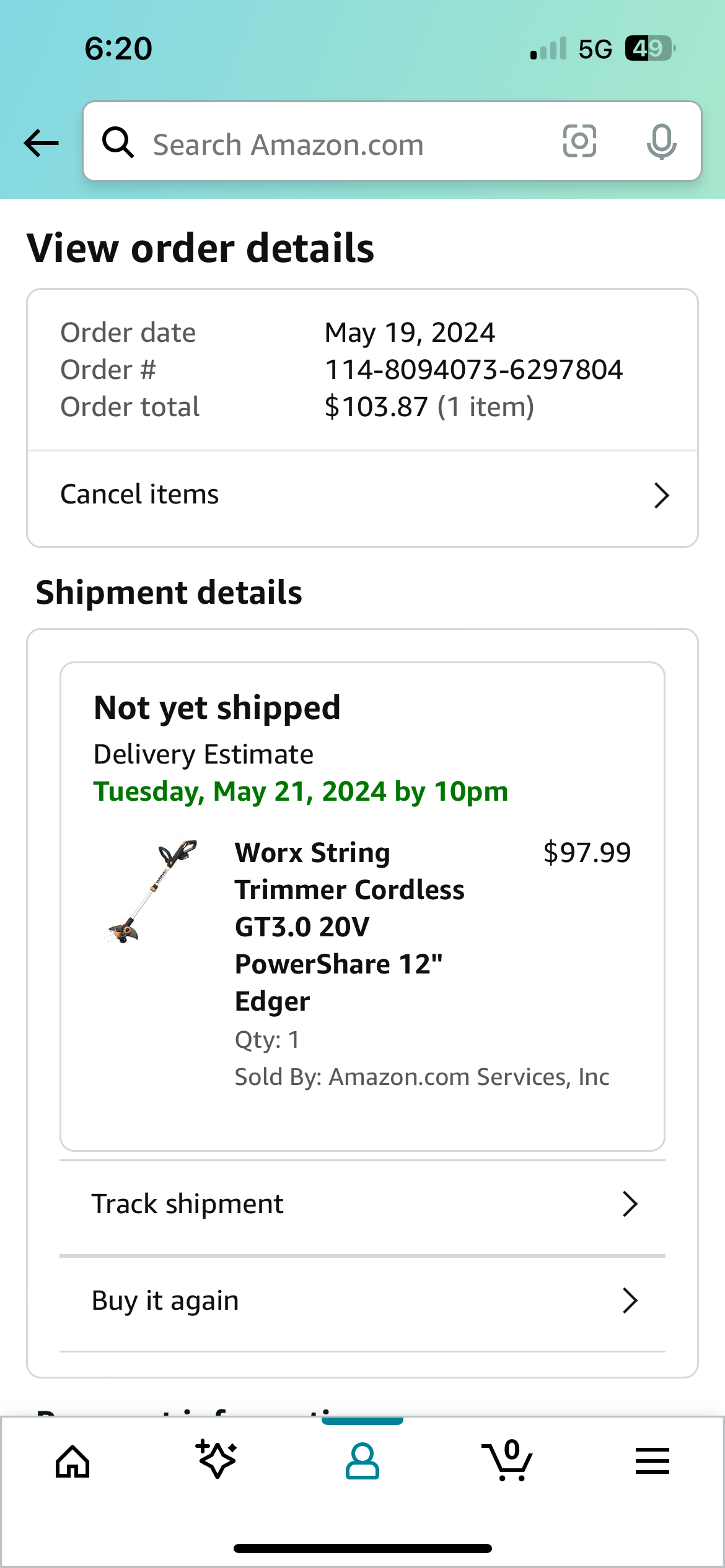Viewport: 725px width, 1568px height.
Task: Tap the Buy it again chevron arrow
Action: 630,1300
